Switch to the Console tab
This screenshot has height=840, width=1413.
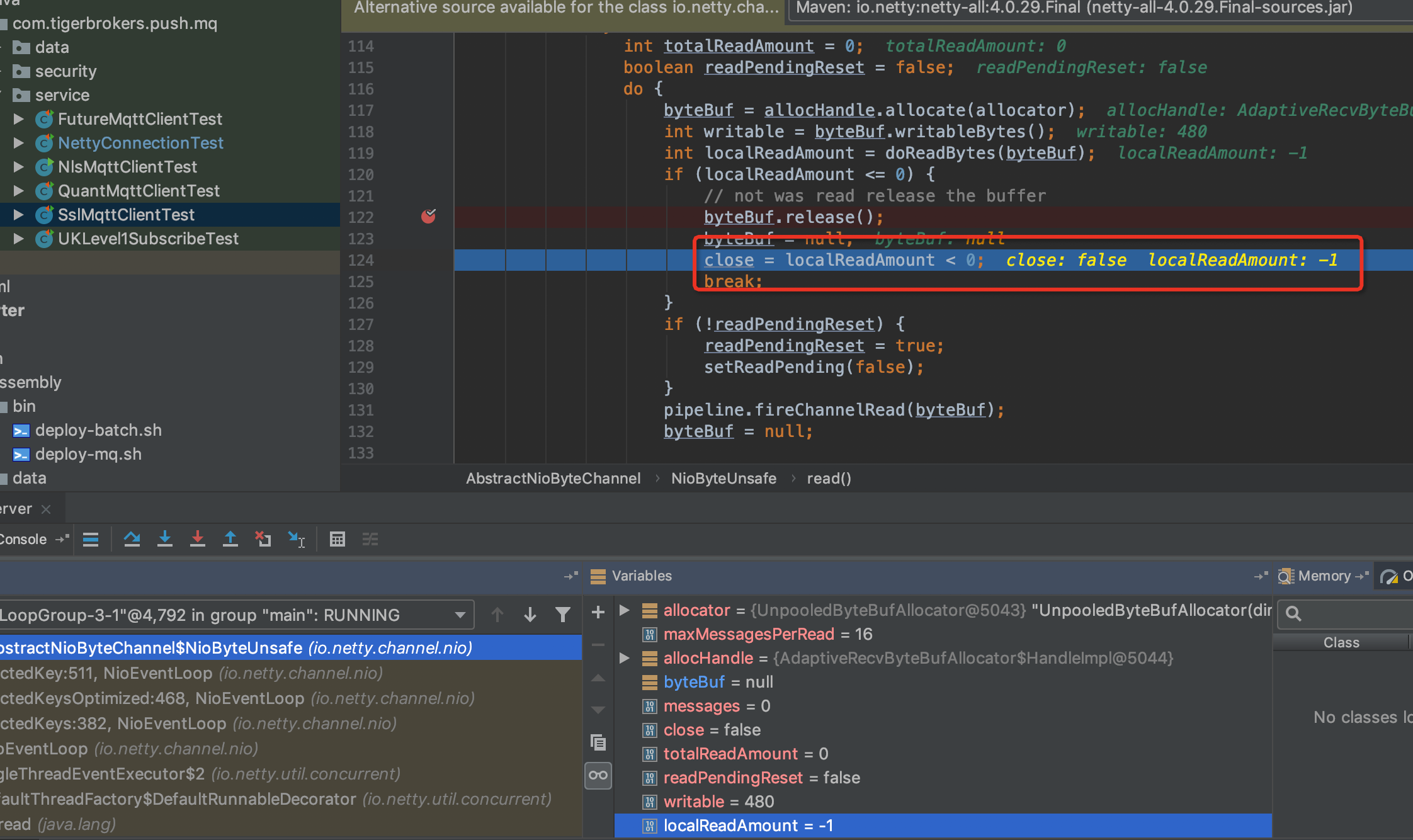point(23,539)
